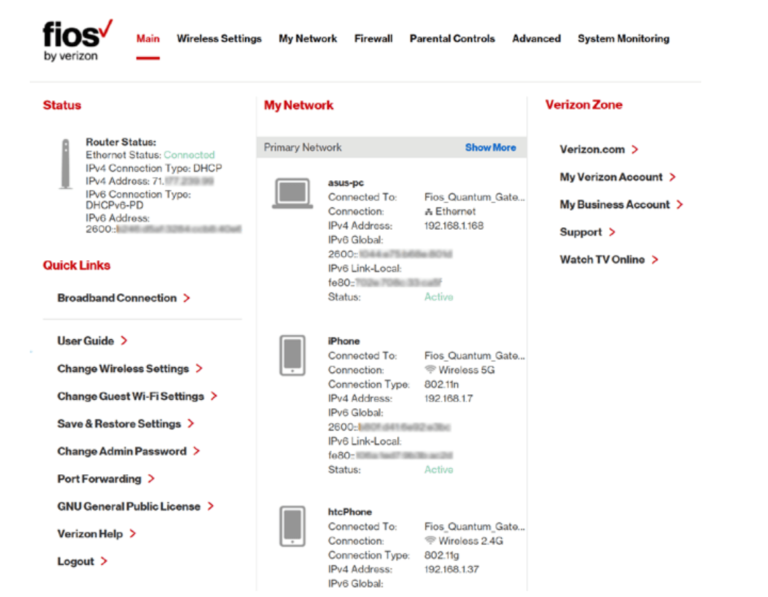Click the arrow beside Logout
This screenshot has height=597, width=768.
click(104, 561)
